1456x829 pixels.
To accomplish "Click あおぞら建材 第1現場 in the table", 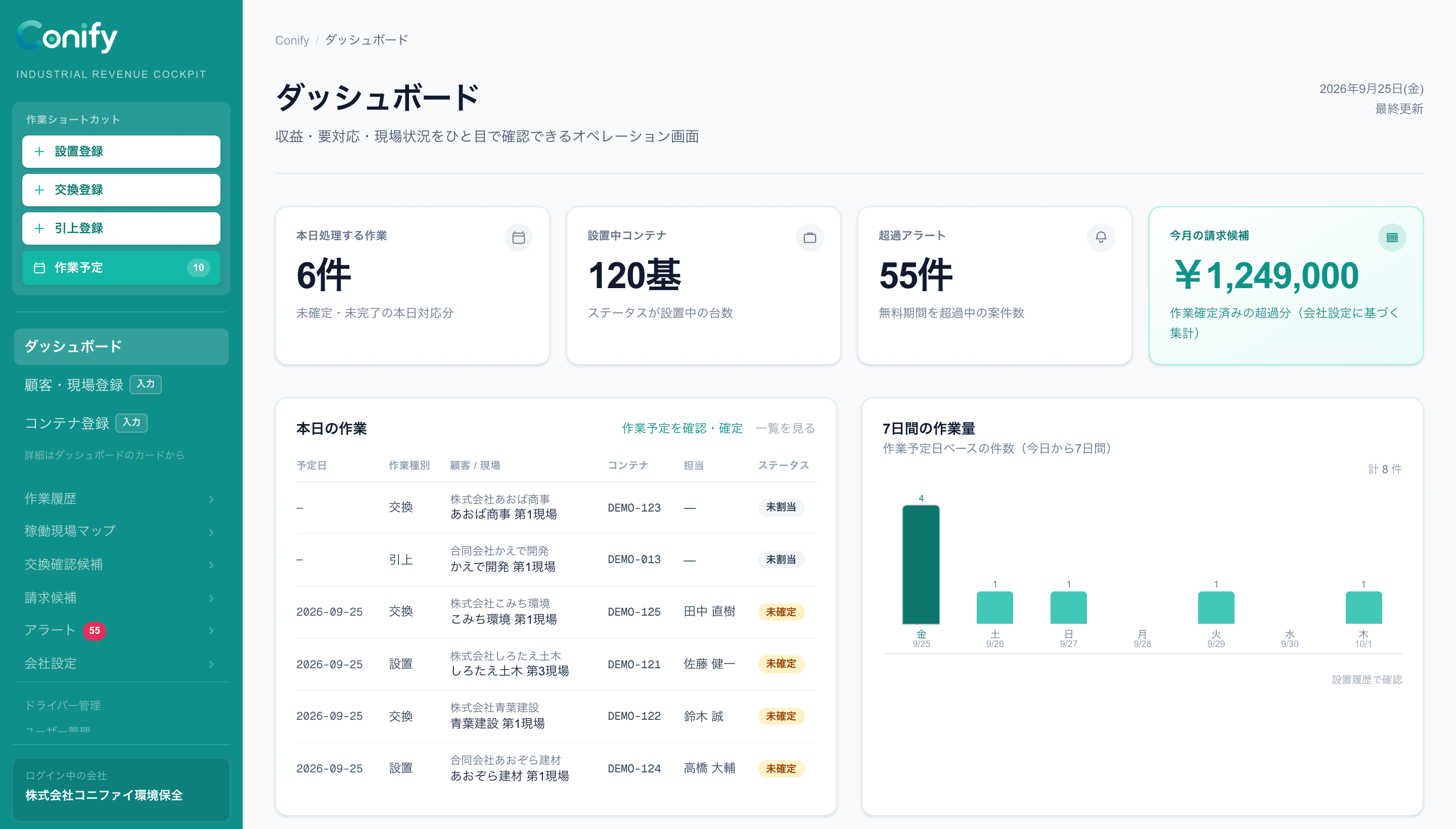I will click(510, 775).
